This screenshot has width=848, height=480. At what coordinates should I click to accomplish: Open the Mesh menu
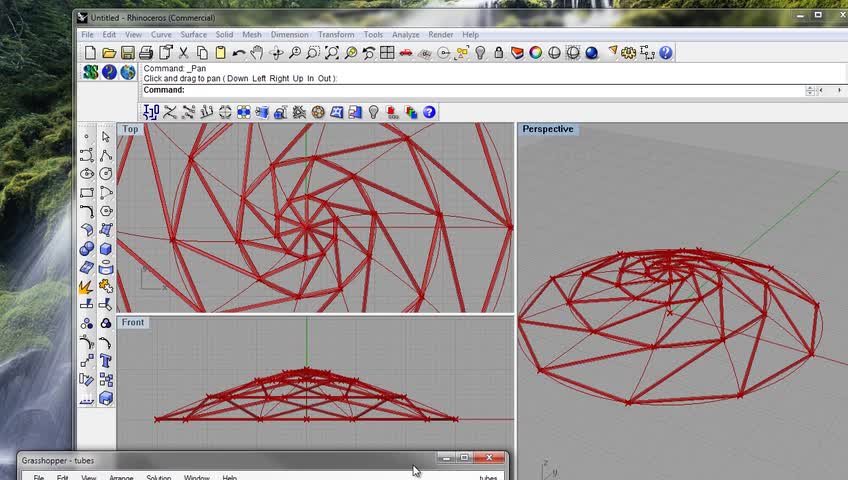(x=252, y=35)
